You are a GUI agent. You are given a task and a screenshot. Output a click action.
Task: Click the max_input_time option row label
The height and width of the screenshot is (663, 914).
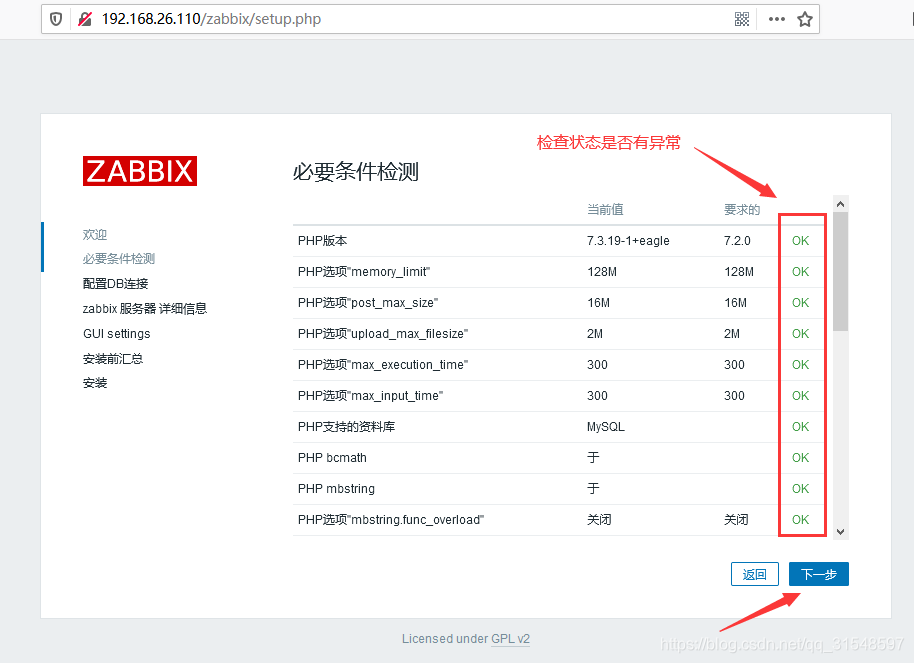click(370, 395)
